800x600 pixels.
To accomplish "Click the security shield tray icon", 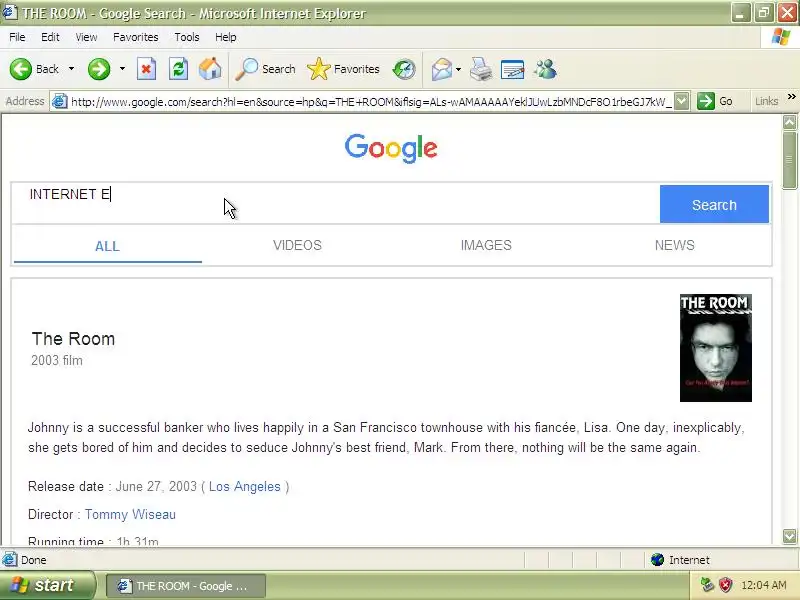I will click(x=726, y=585).
